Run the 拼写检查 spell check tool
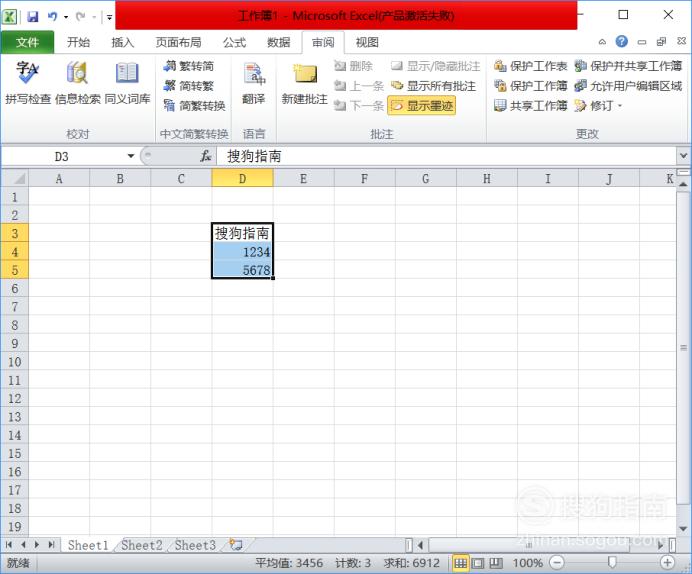The width and height of the screenshot is (692, 574). 28,83
